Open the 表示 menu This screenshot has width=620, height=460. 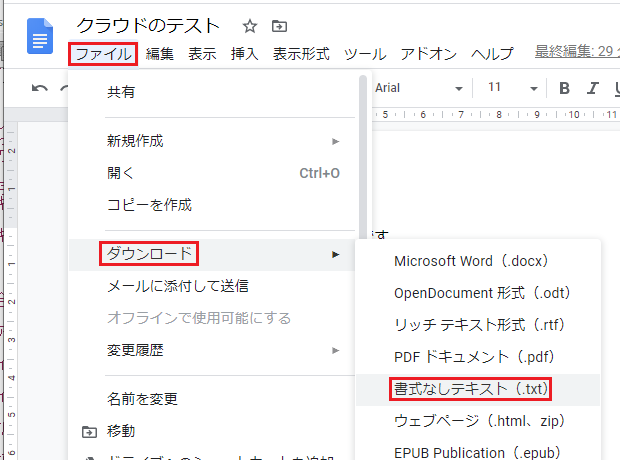tap(202, 54)
